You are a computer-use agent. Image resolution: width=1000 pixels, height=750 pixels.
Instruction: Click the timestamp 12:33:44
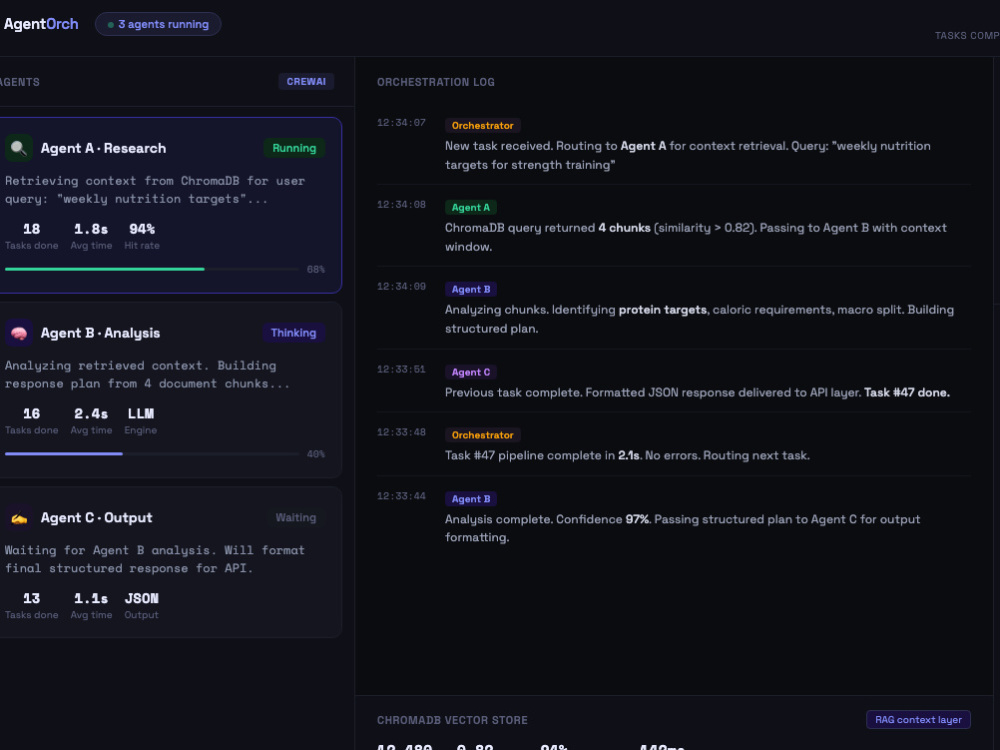[x=401, y=496]
